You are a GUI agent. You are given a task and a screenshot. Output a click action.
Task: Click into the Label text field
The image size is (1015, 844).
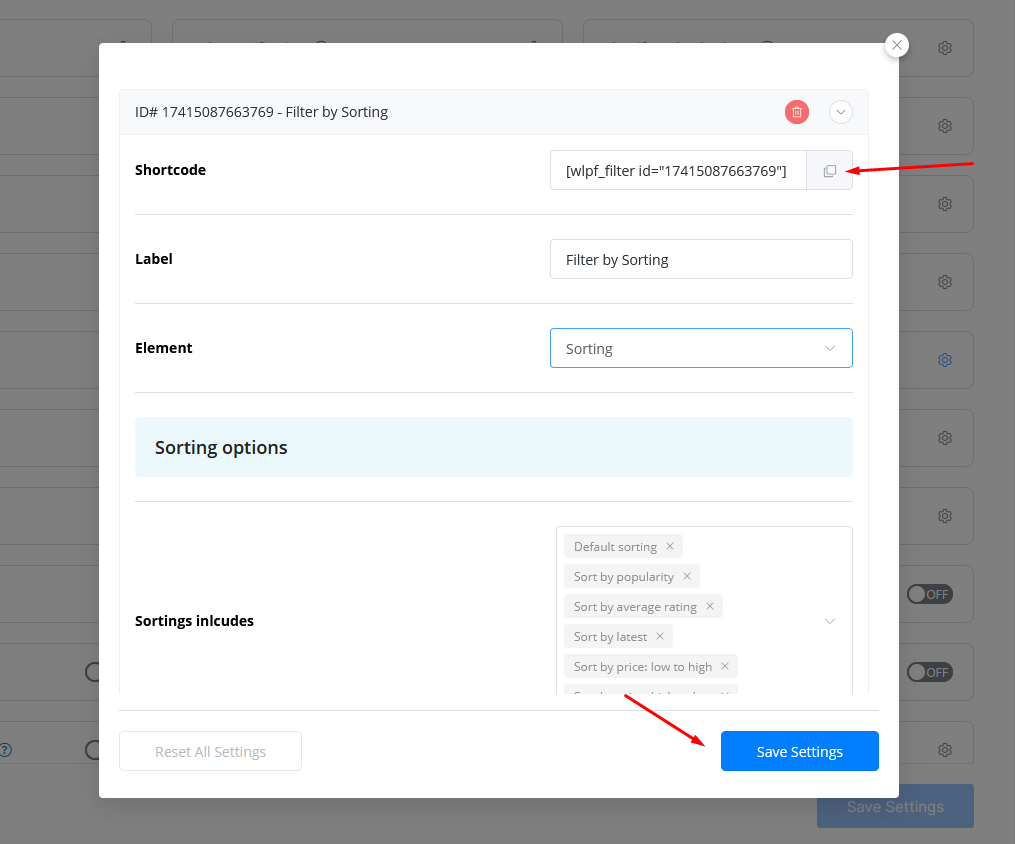point(701,259)
